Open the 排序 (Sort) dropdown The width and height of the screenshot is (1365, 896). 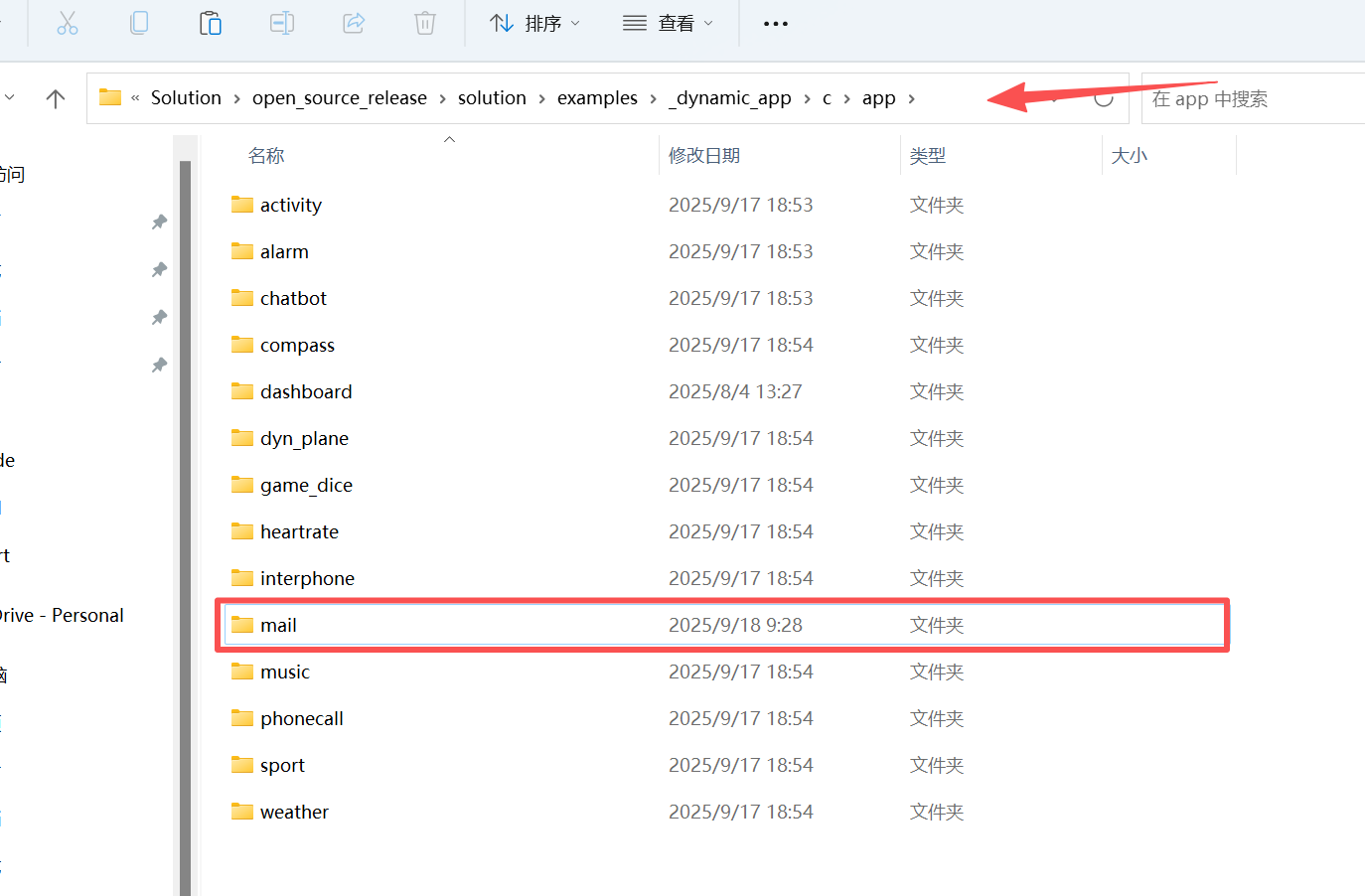pyautogui.click(x=534, y=23)
